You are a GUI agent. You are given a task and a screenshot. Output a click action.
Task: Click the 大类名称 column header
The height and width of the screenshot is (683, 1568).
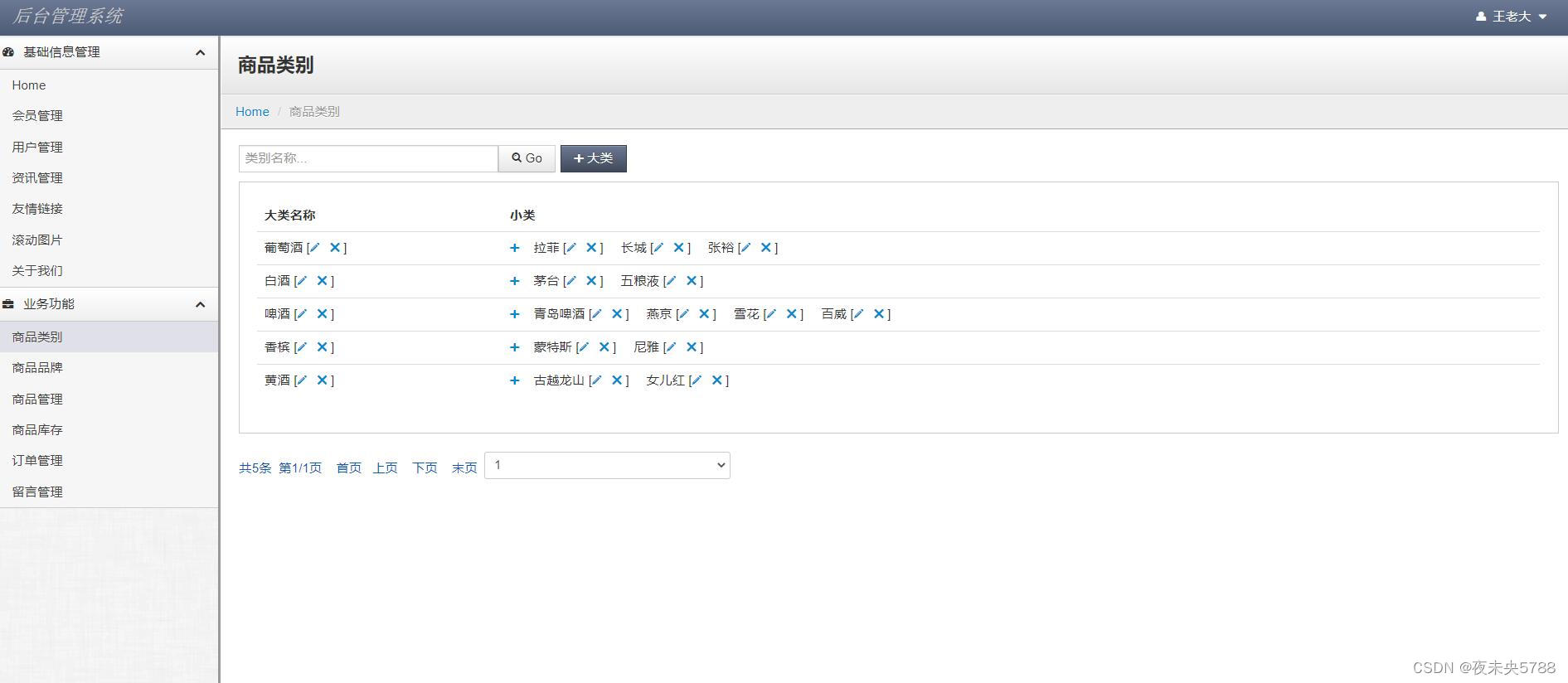(289, 216)
